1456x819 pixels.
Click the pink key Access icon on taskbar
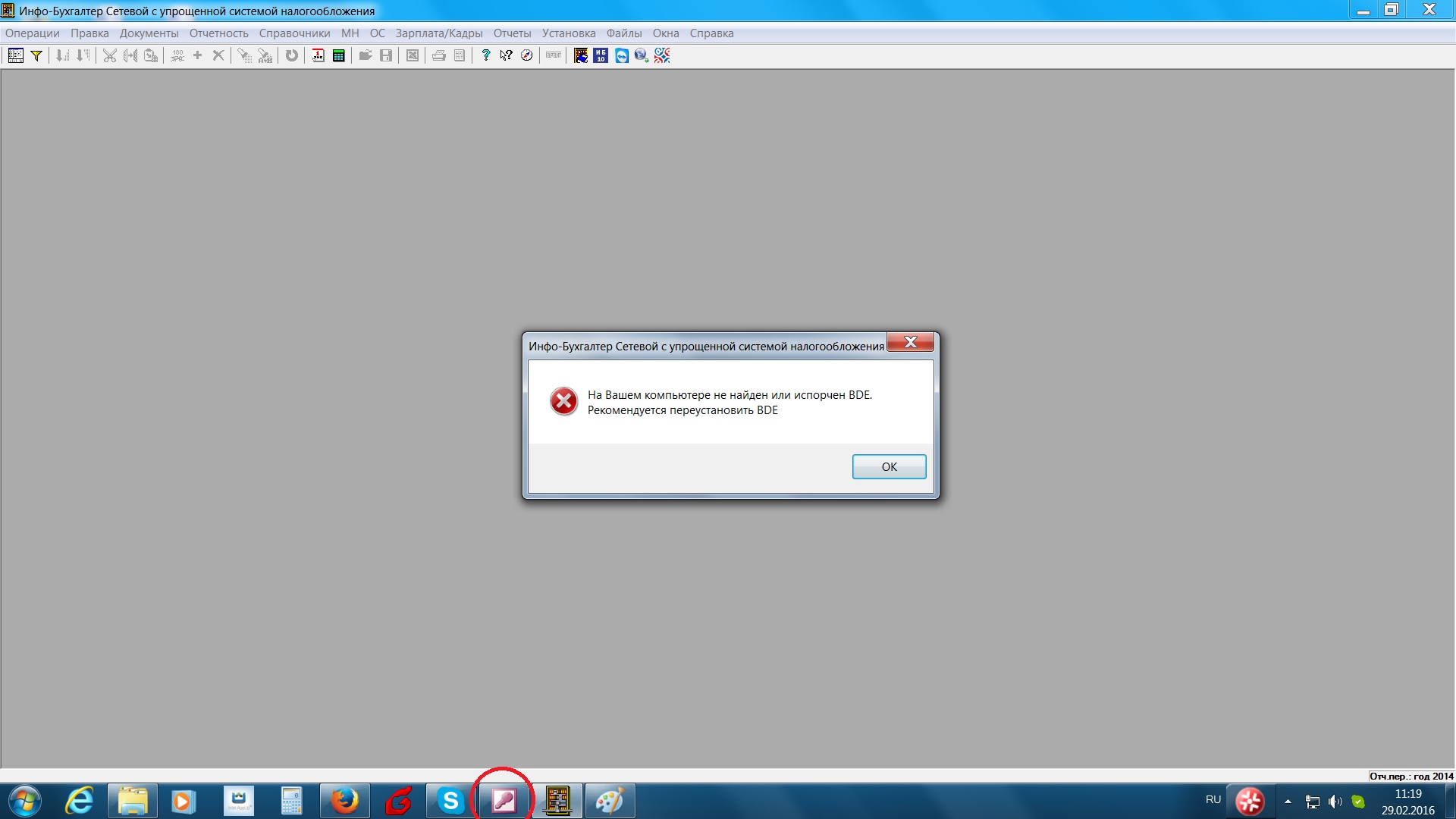tap(504, 801)
